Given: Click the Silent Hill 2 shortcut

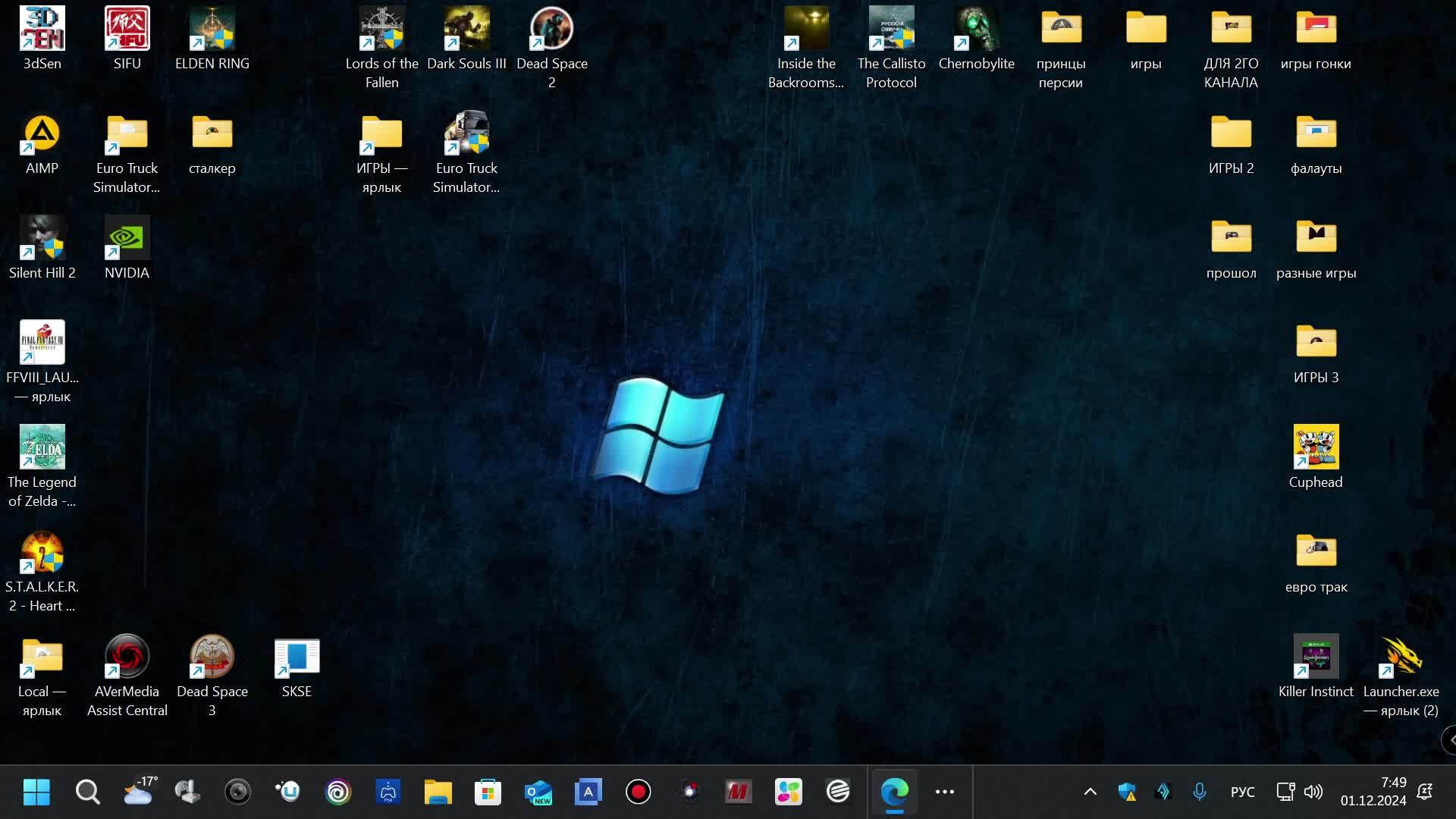Looking at the screenshot, I should [x=42, y=249].
